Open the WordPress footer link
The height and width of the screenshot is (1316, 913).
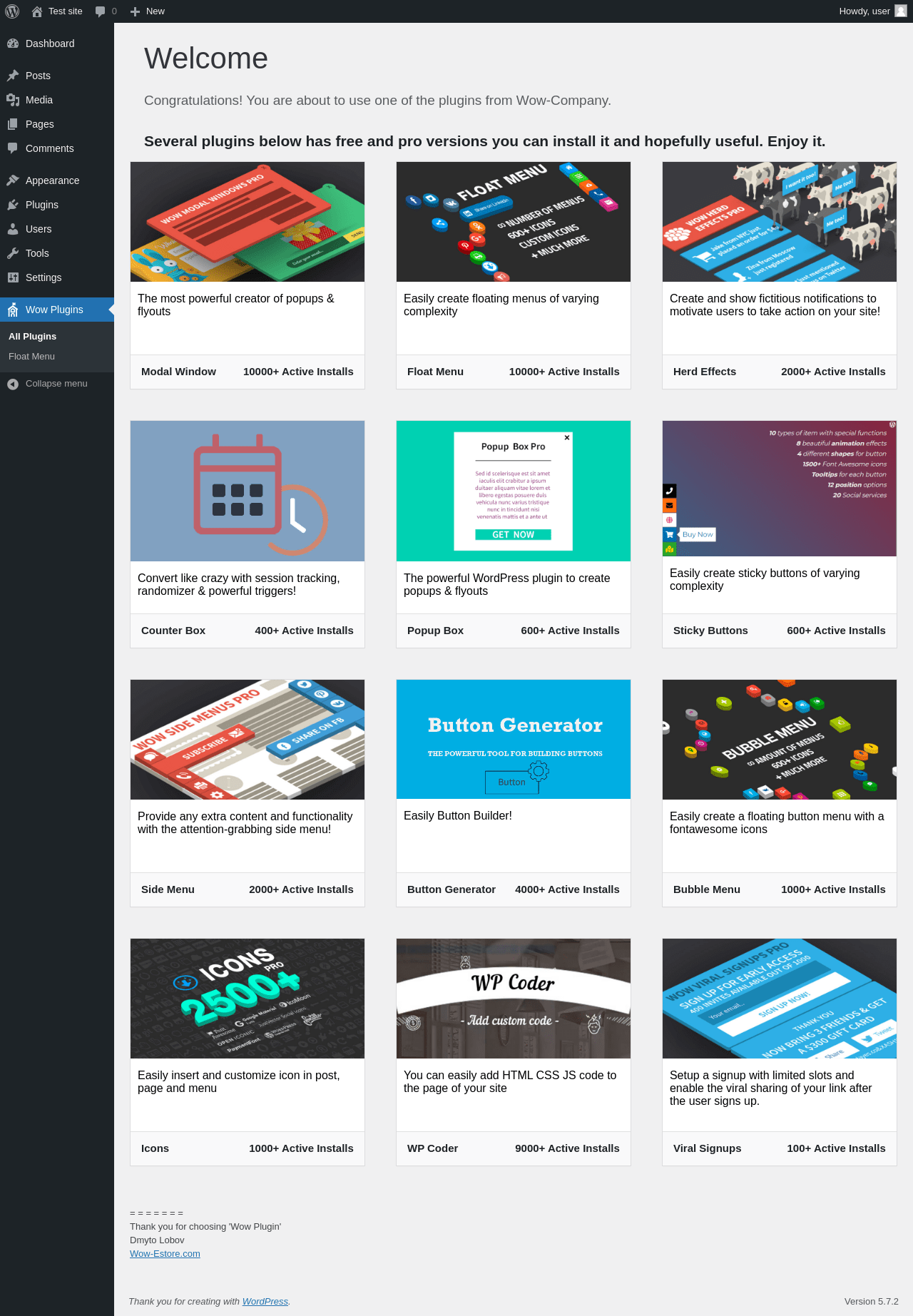[x=265, y=1302]
